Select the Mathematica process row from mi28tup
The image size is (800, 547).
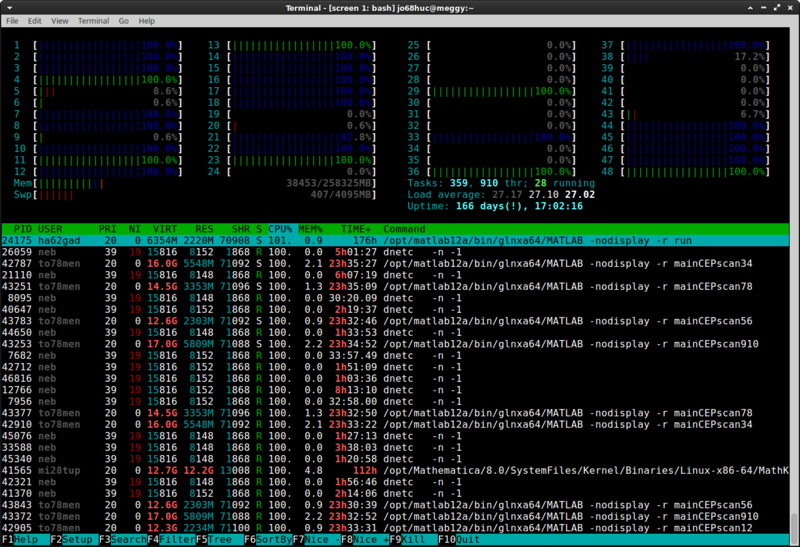tap(300, 470)
